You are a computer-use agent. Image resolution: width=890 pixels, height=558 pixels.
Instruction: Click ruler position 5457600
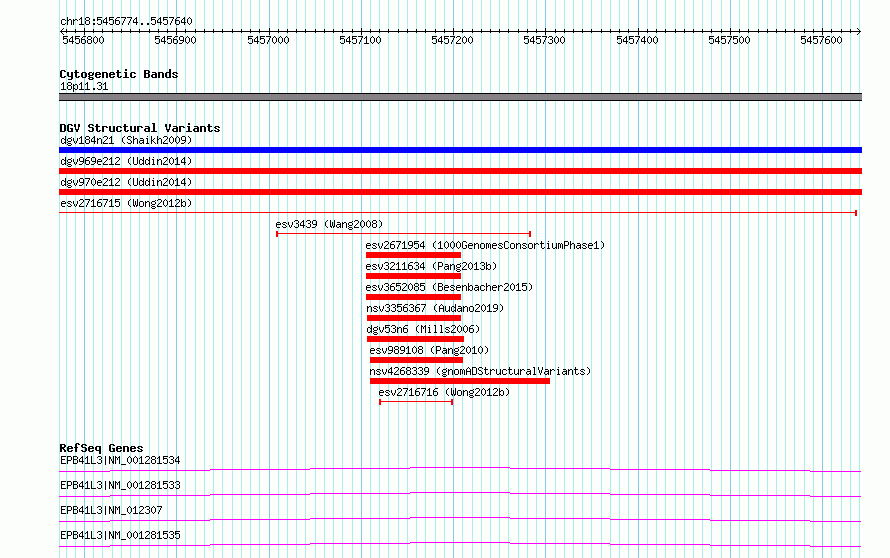coord(821,40)
